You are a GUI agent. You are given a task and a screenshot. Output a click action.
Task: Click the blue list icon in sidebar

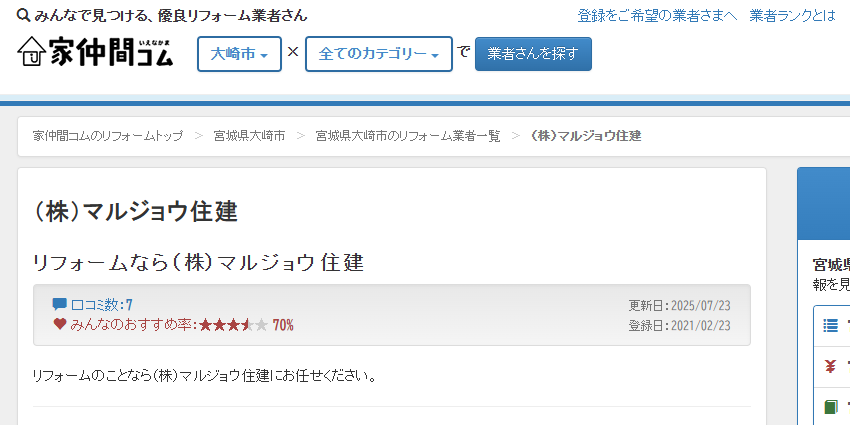coord(830,324)
